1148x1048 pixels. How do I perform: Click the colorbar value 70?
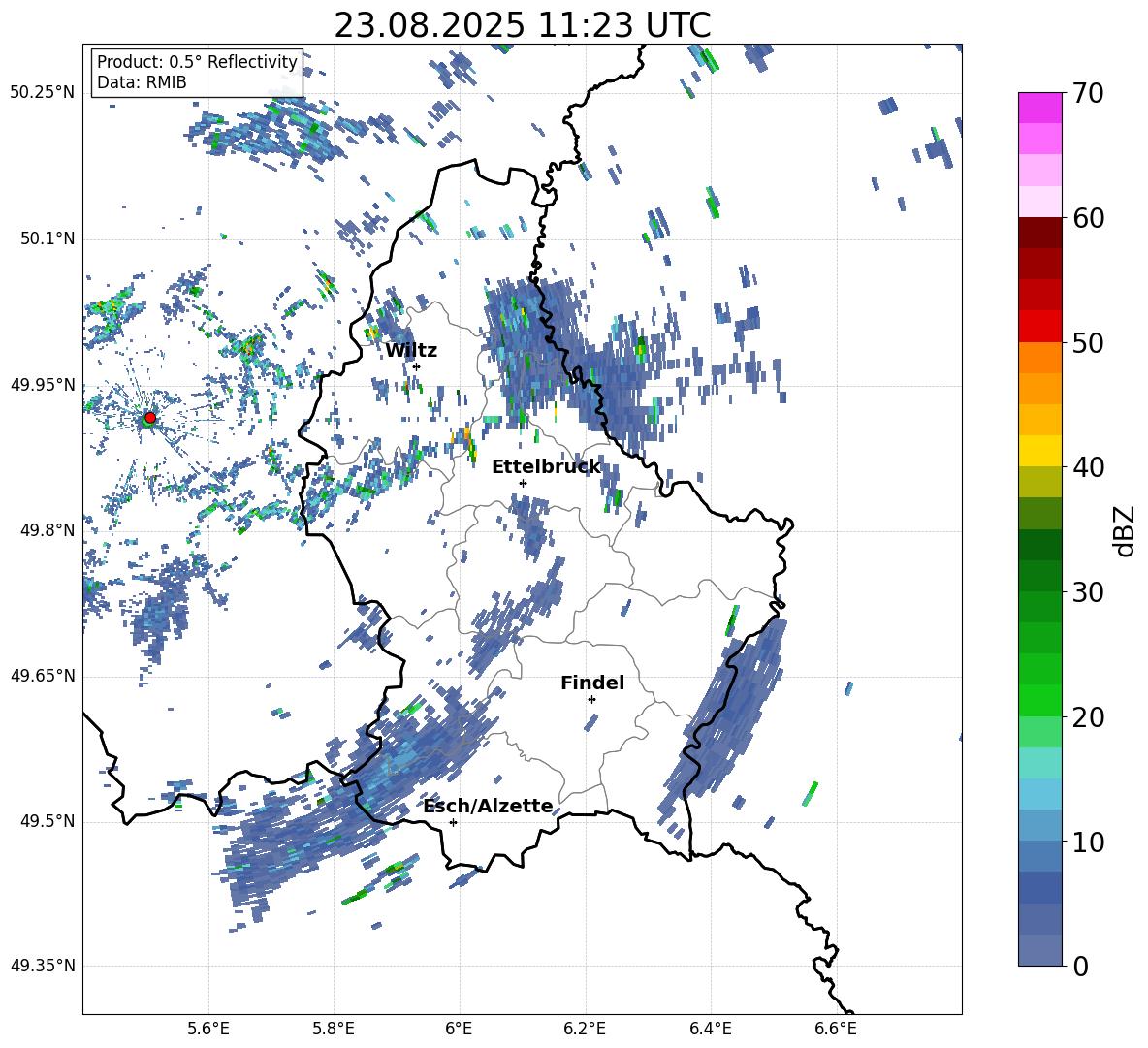tap(1089, 93)
